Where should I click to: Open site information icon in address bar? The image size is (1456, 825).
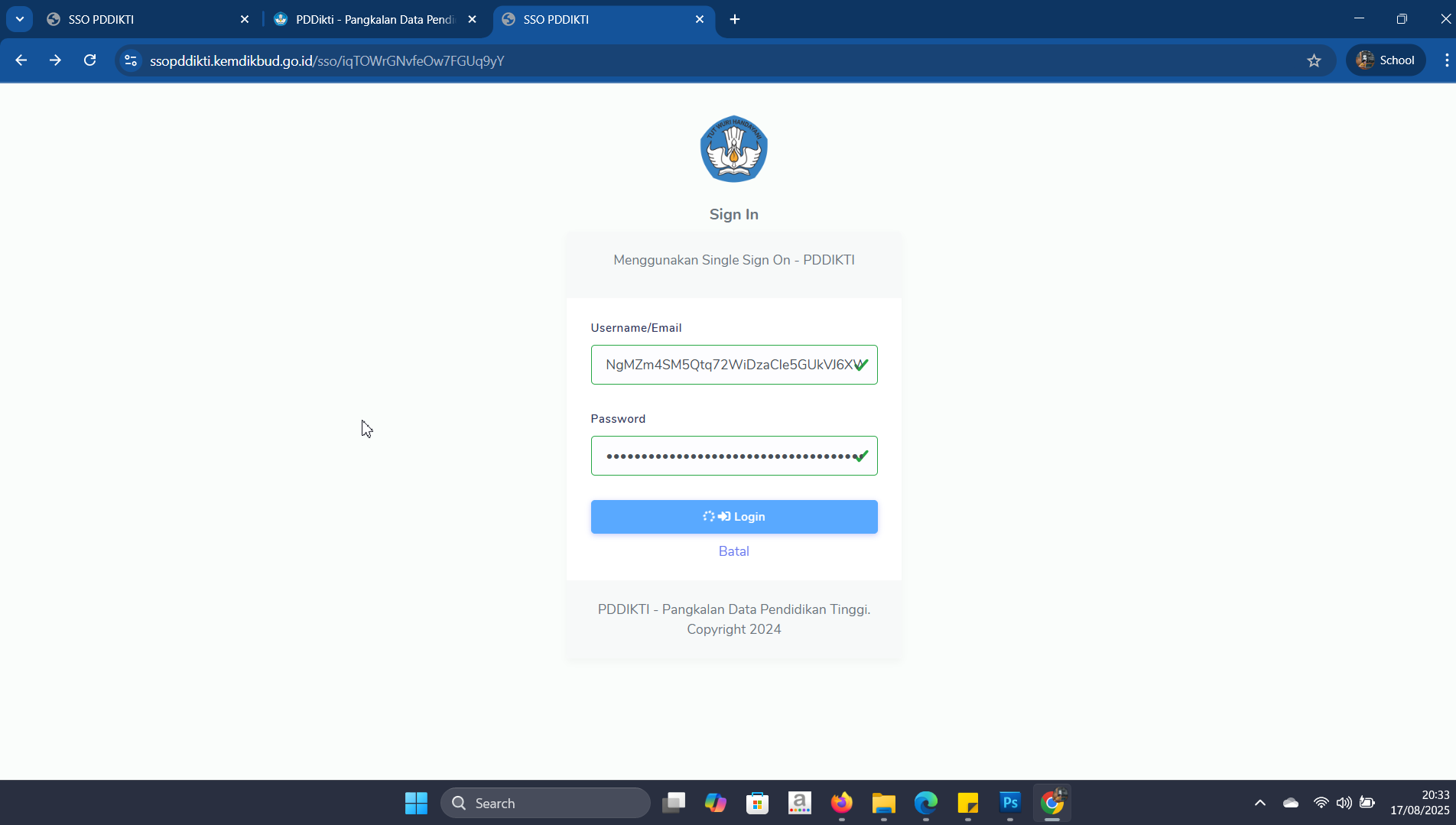click(x=131, y=60)
